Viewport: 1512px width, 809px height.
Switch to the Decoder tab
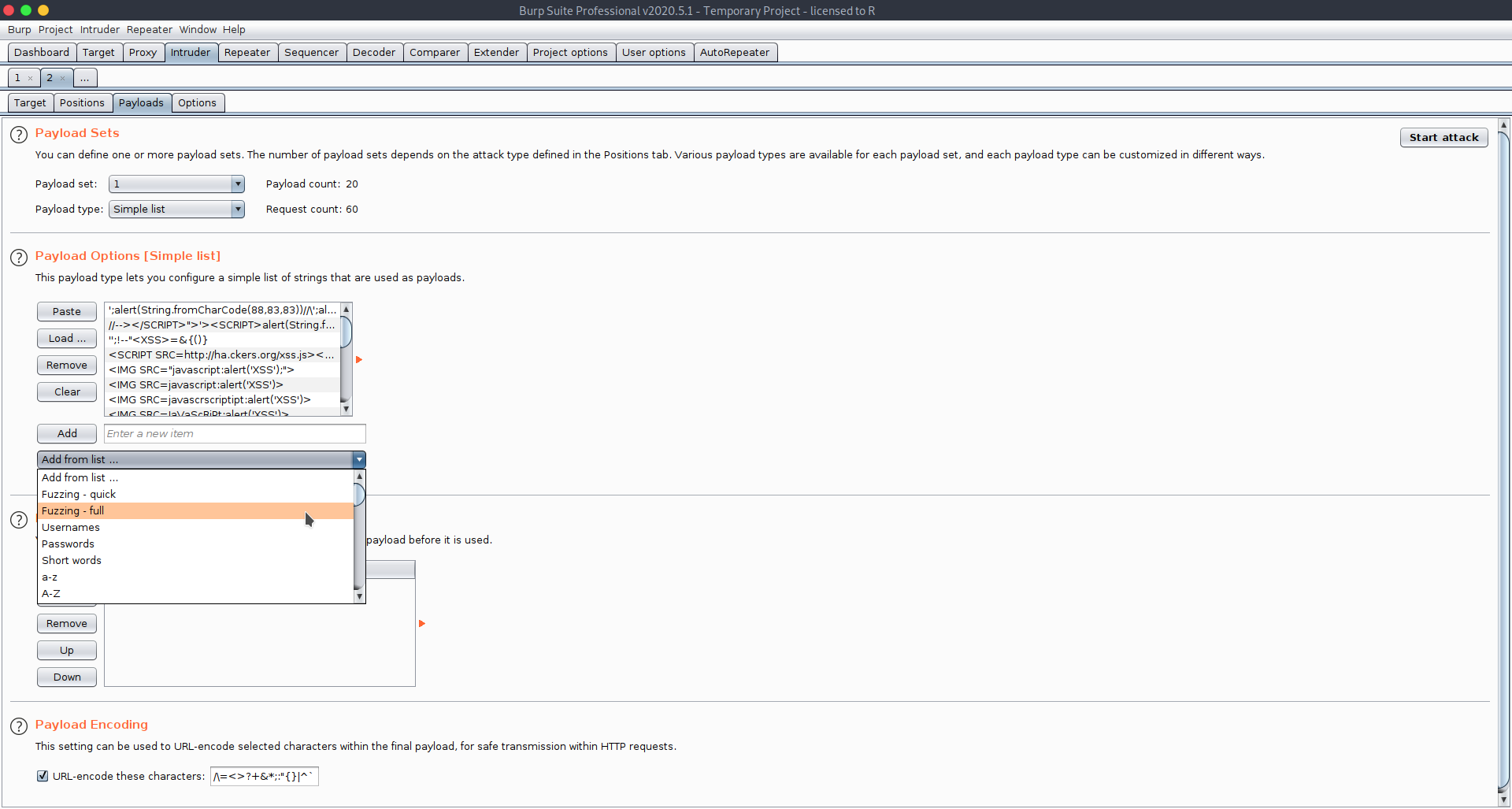pos(374,52)
